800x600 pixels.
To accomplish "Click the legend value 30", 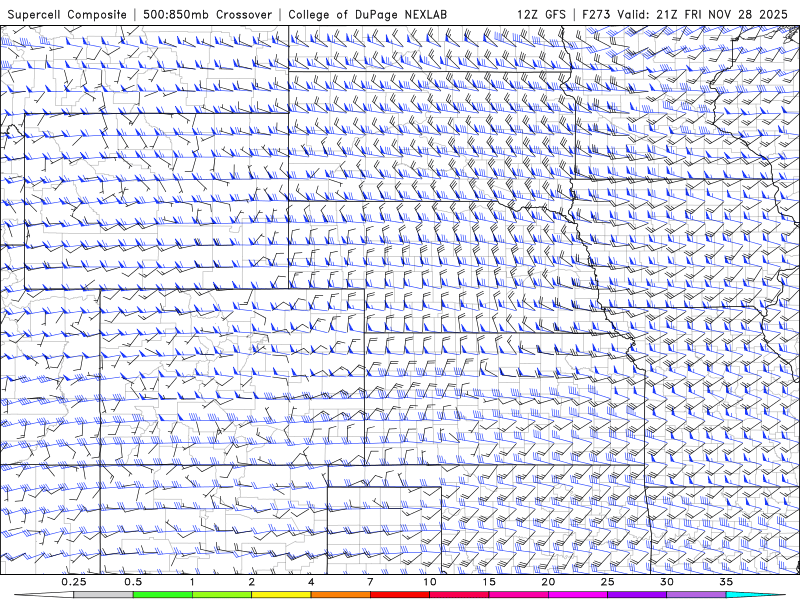I will (x=666, y=582).
